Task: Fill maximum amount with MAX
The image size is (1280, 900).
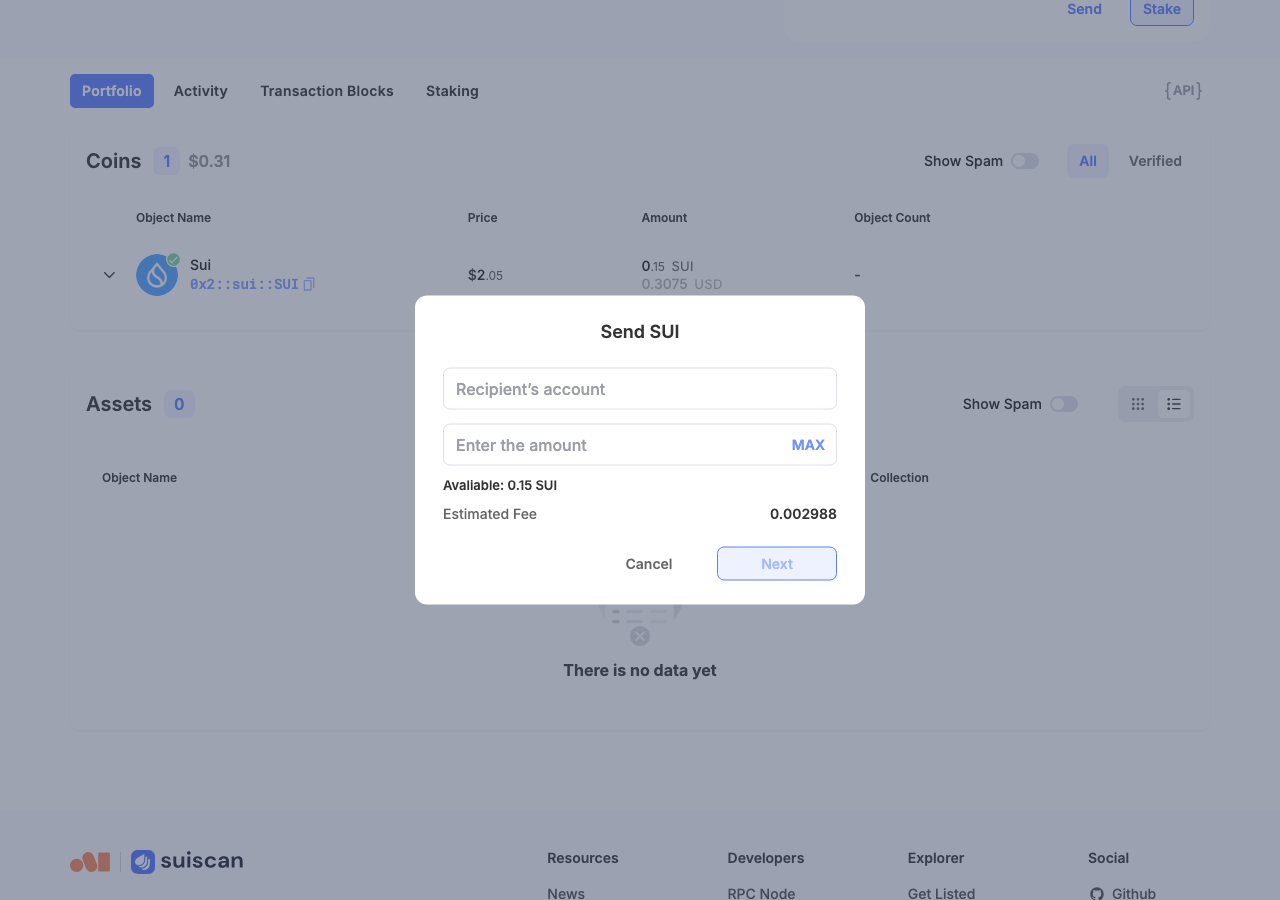Action: click(x=808, y=445)
